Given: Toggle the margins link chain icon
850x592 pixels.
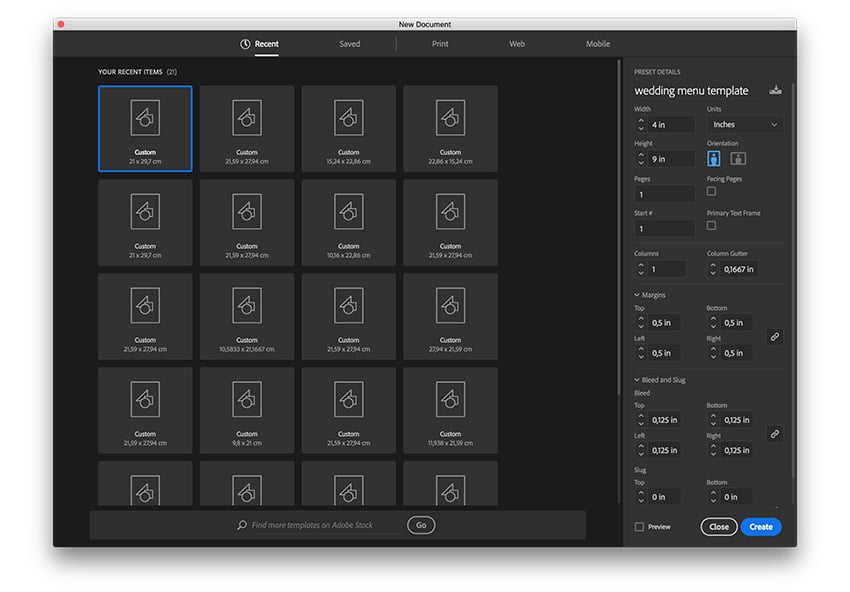Looking at the screenshot, I should pos(775,337).
